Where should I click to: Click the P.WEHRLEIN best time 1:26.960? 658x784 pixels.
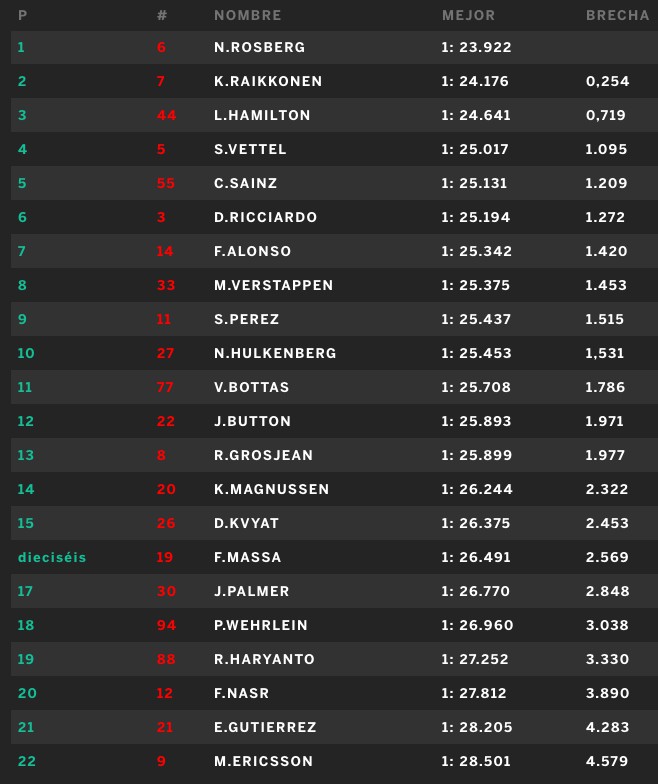pos(477,626)
